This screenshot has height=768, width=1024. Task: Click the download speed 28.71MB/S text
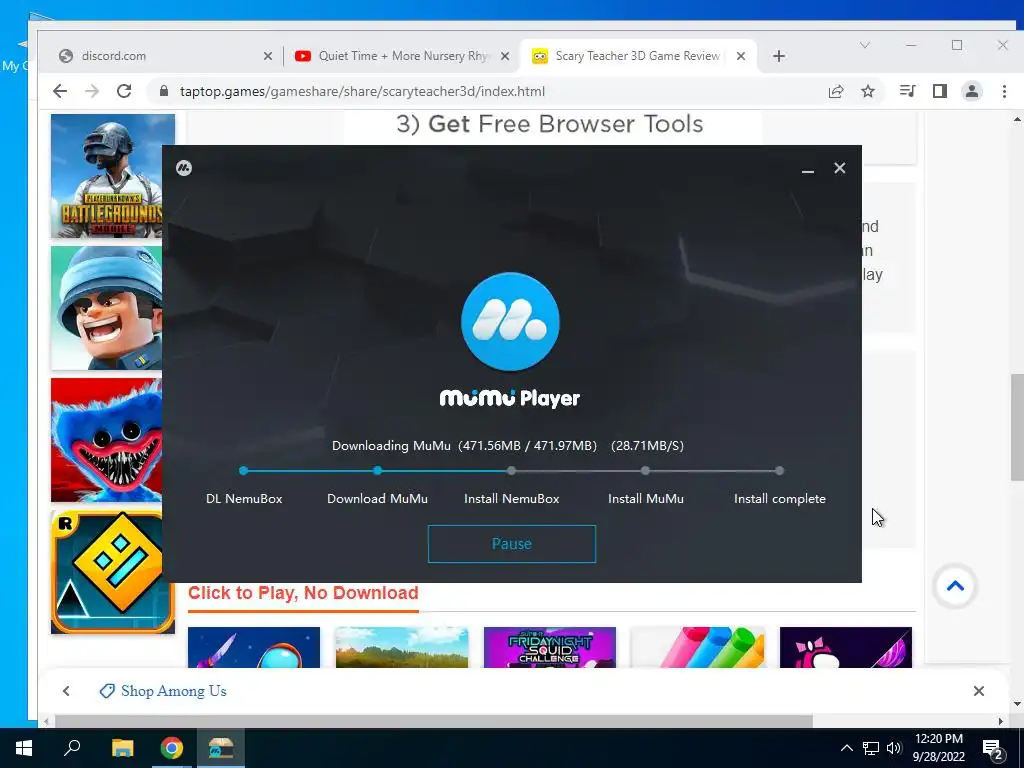(x=647, y=445)
